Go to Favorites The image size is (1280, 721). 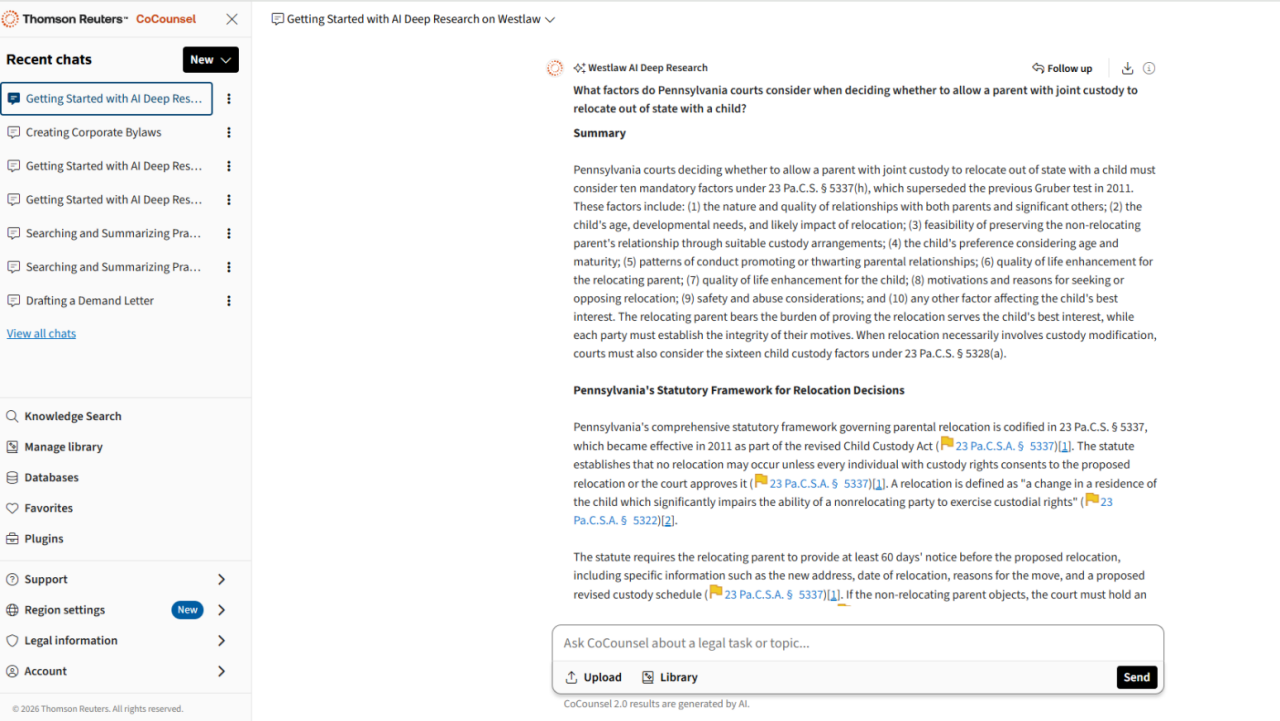48,508
